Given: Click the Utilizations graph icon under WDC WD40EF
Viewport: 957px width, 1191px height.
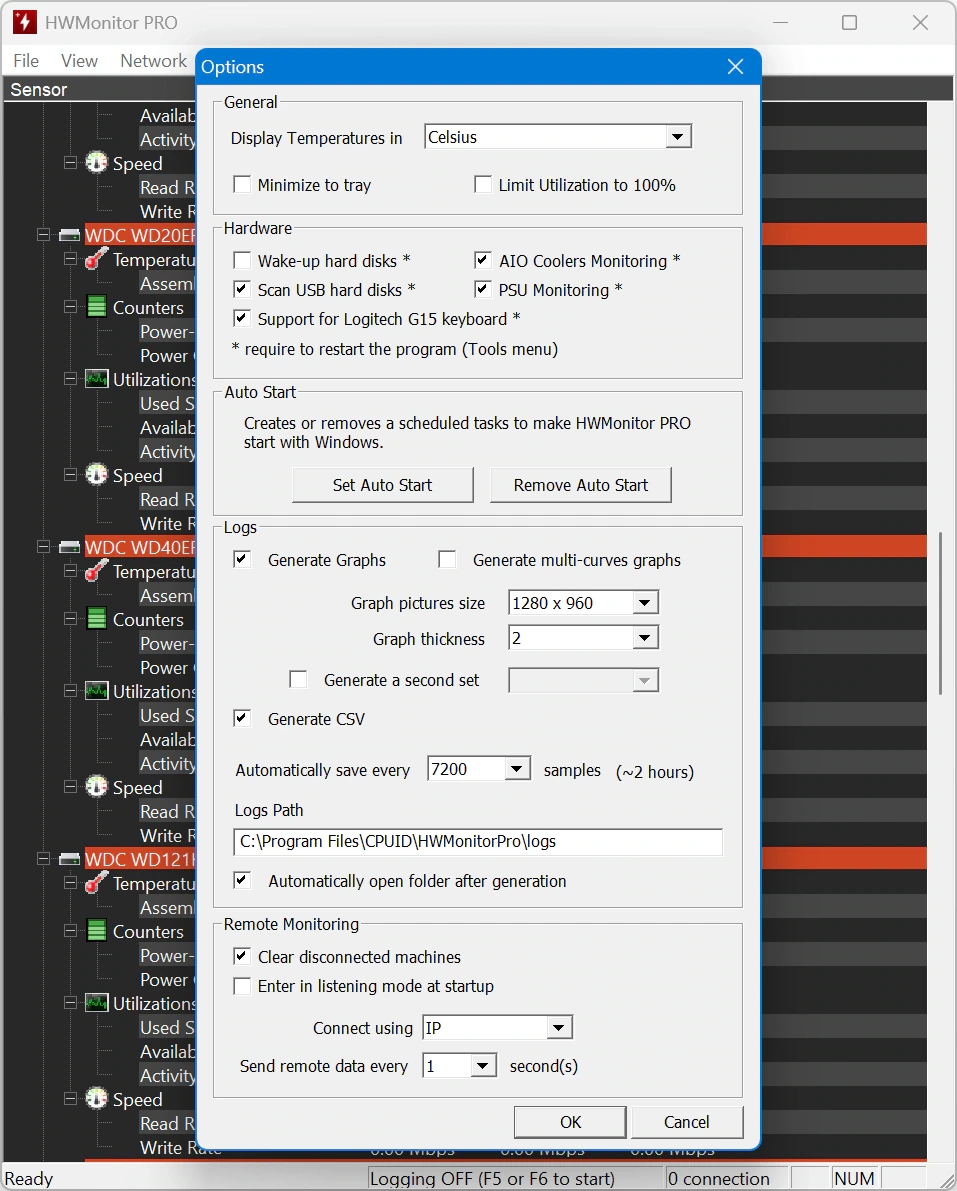Looking at the screenshot, I should pyautogui.click(x=96, y=691).
